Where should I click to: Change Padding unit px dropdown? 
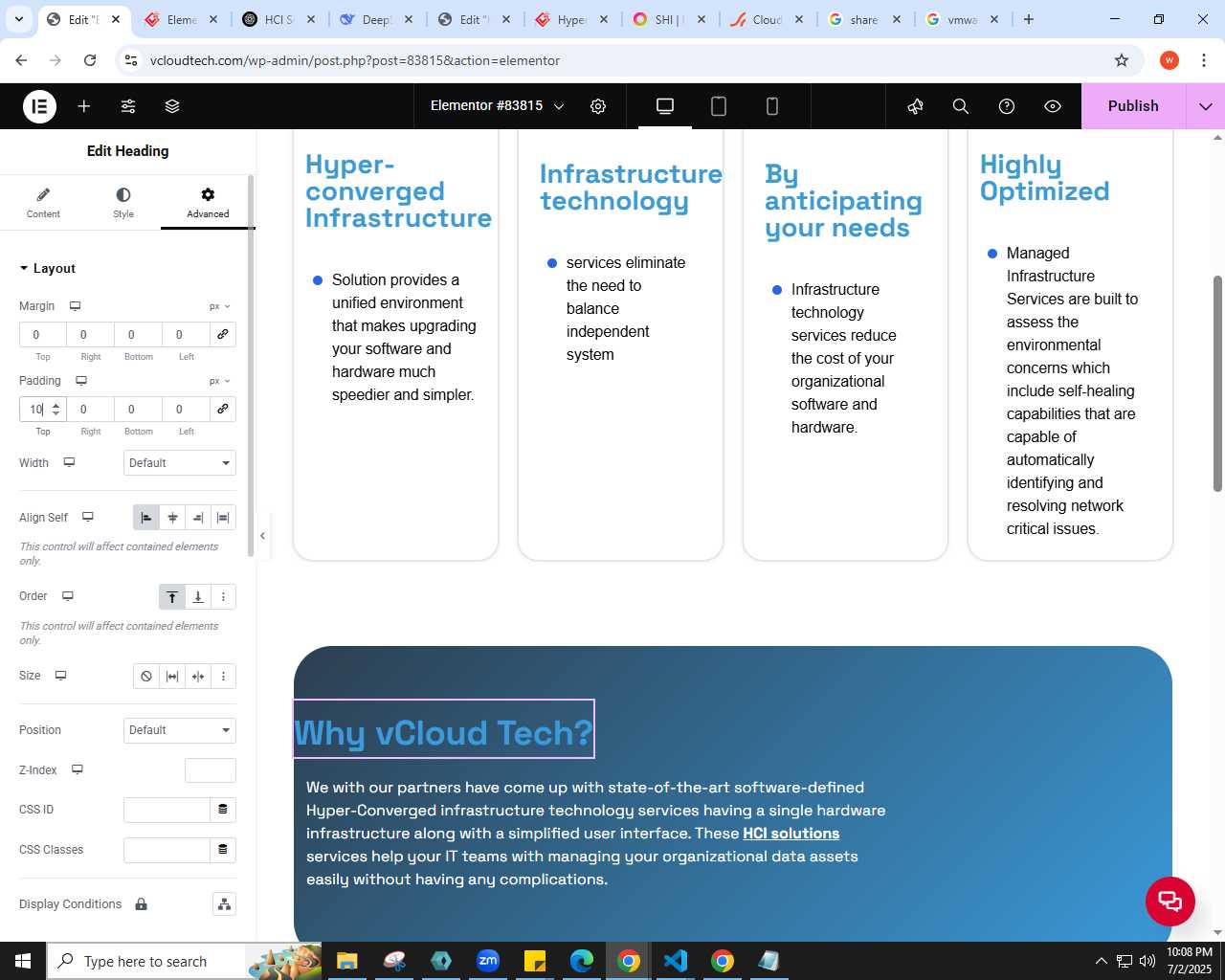220,381
